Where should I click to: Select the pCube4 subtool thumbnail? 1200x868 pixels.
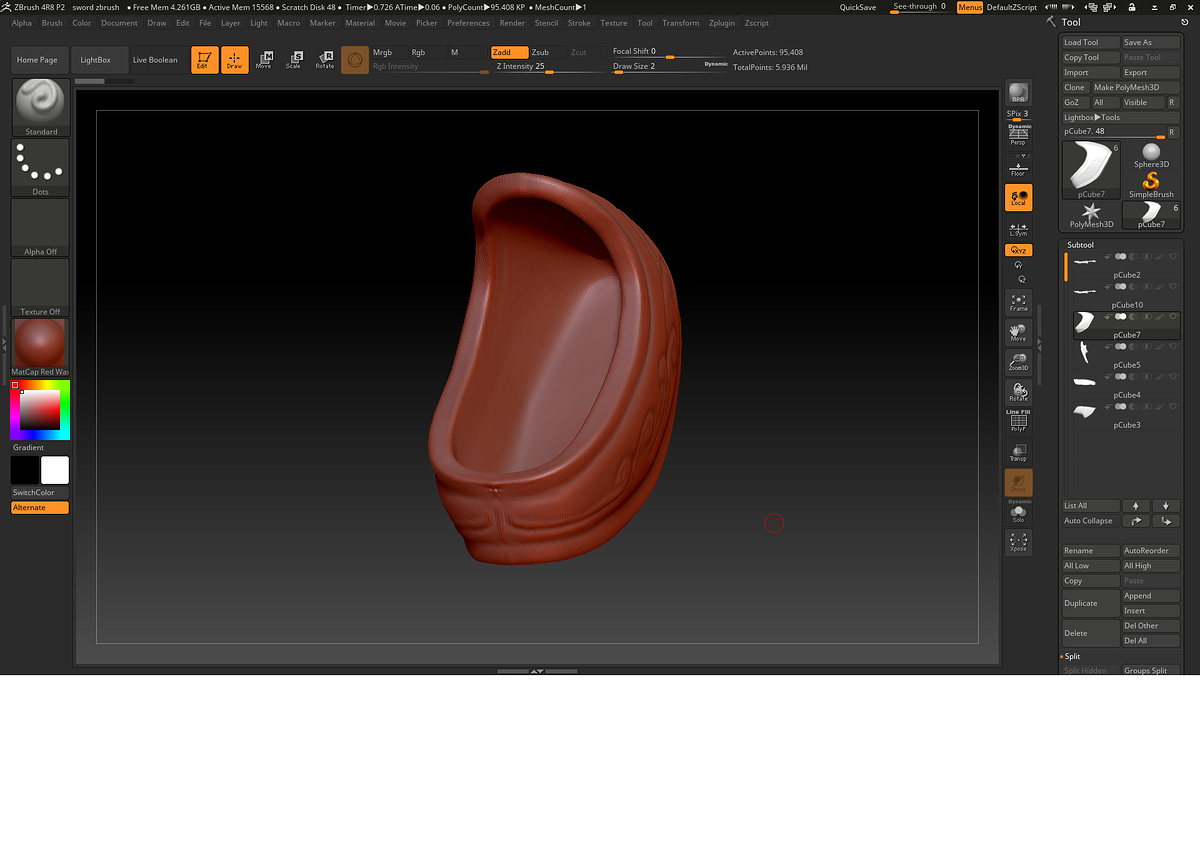(x=1085, y=381)
